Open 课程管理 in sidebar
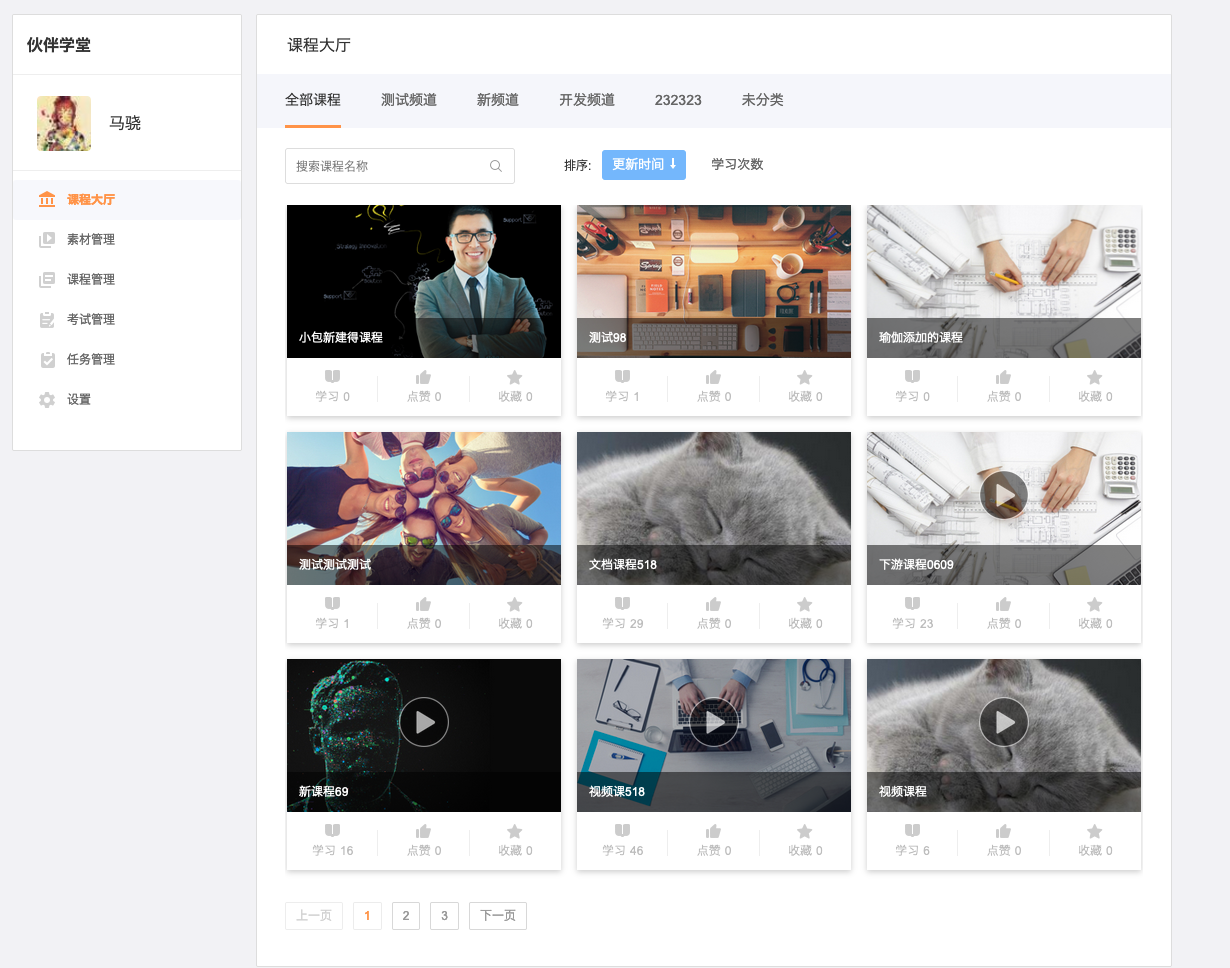 [127, 279]
